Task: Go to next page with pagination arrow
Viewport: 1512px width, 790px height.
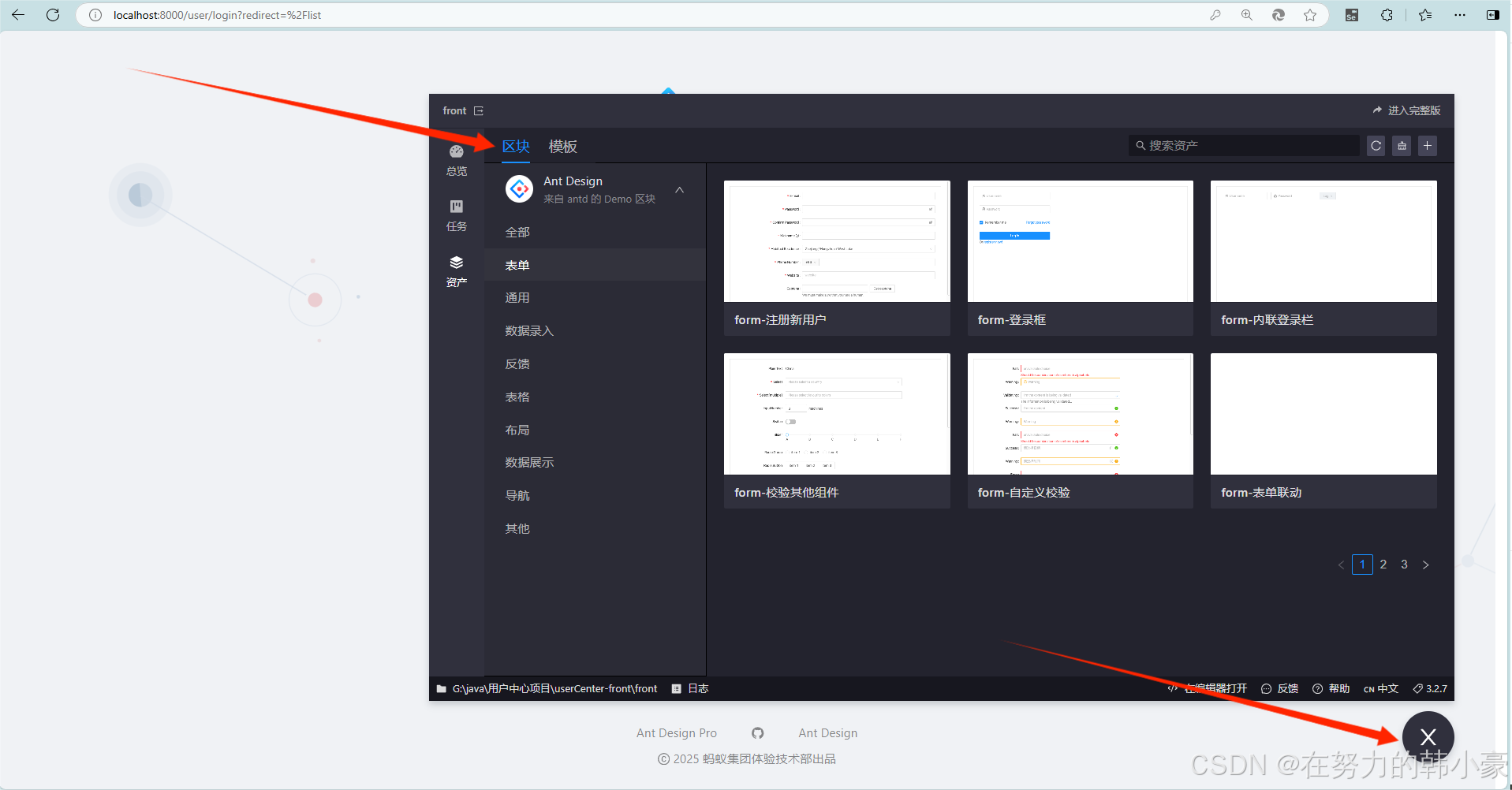Action: click(x=1426, y=565)
